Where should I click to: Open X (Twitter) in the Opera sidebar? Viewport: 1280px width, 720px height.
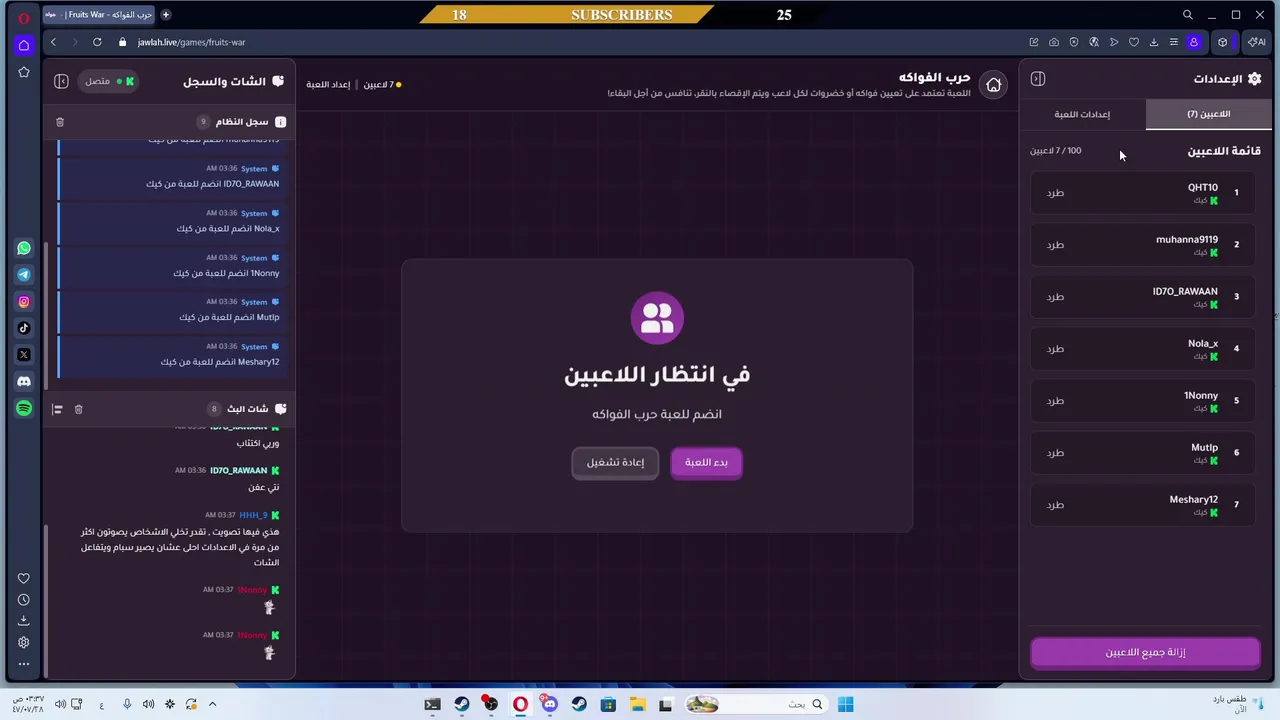pos(24,355)
